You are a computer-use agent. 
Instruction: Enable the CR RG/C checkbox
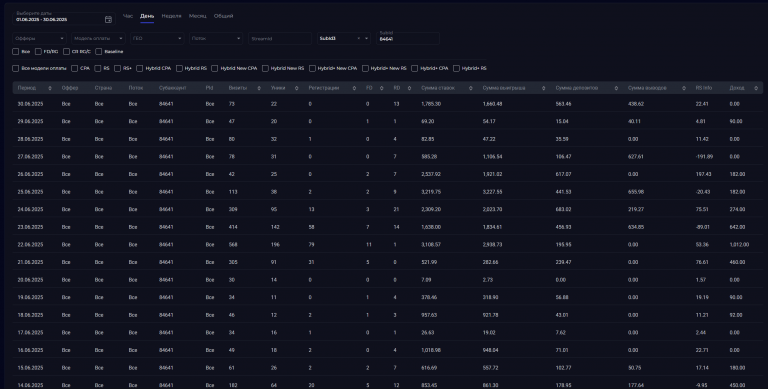[67, 51]
